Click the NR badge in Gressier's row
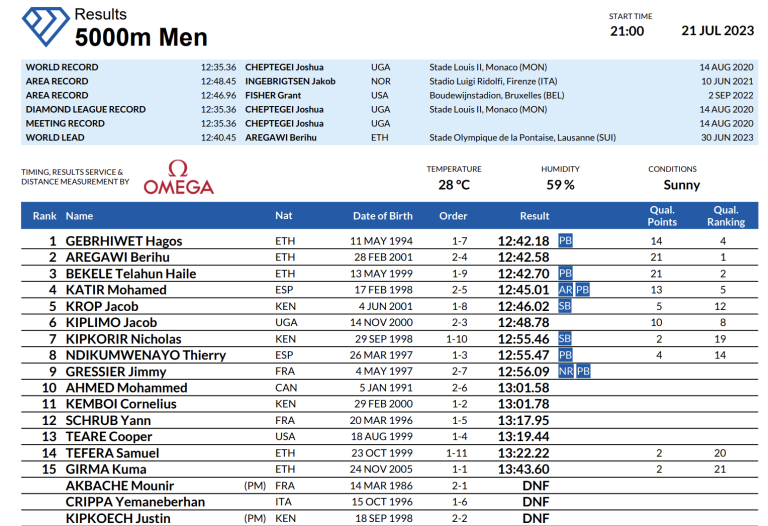 click(565, 372)
